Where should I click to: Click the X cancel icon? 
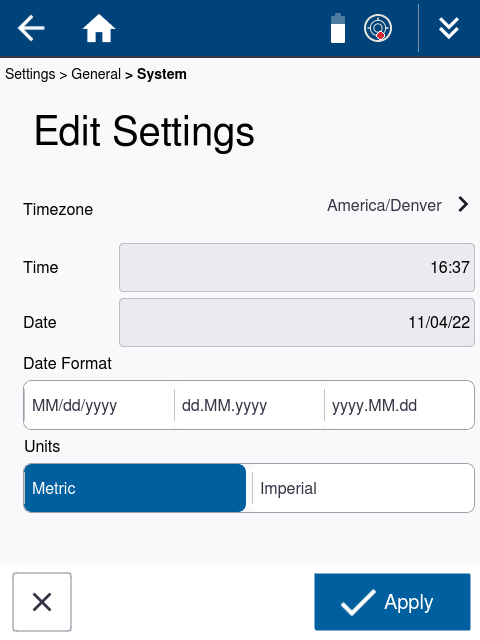point(42,602)
